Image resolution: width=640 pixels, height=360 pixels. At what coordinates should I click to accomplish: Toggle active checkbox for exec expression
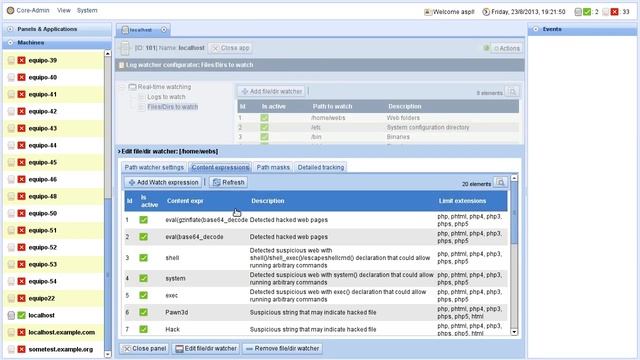tap(144, 295)
